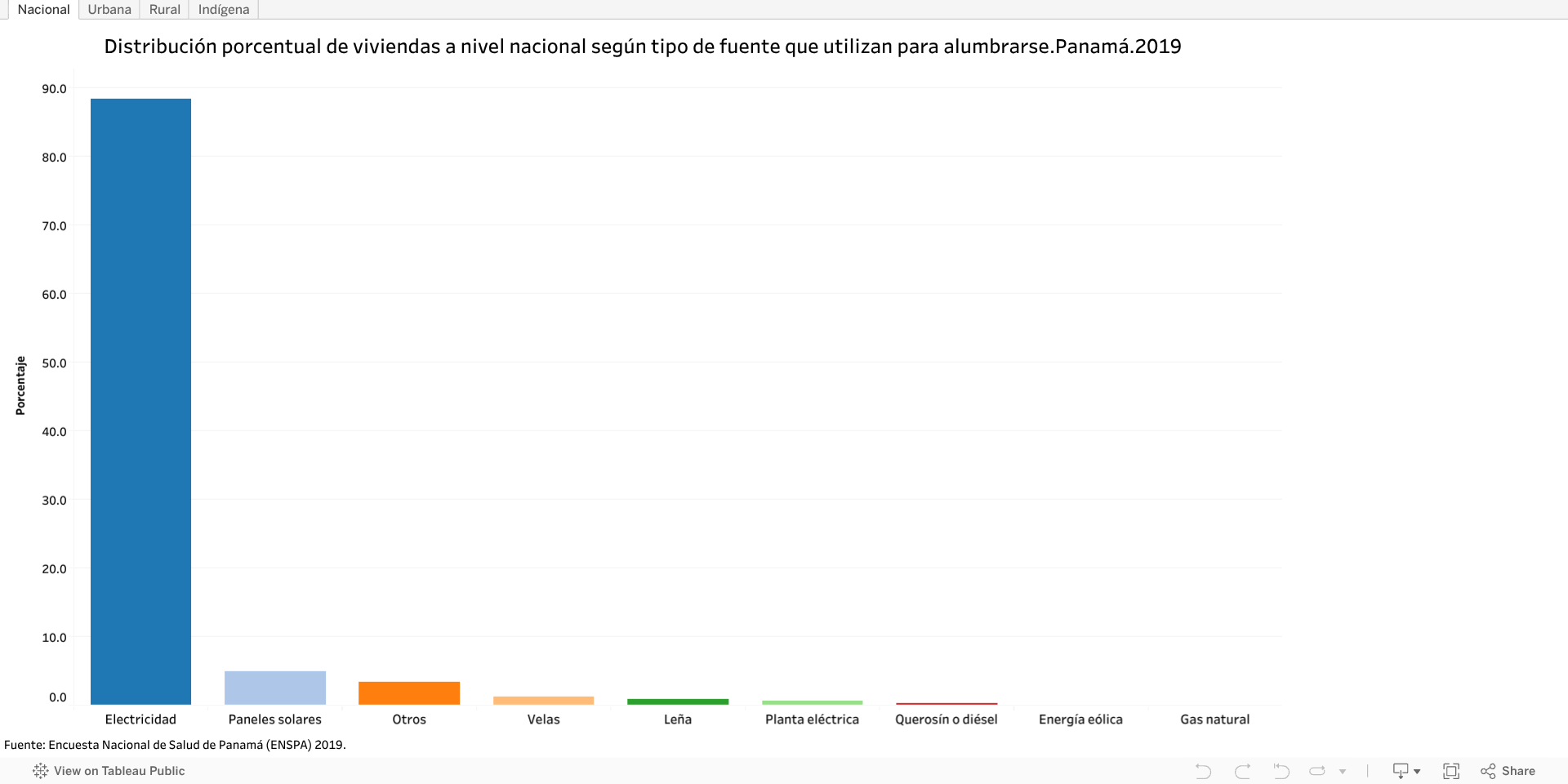
Task: Switch to the Urbana tab
Action: [x=109, y=10]
